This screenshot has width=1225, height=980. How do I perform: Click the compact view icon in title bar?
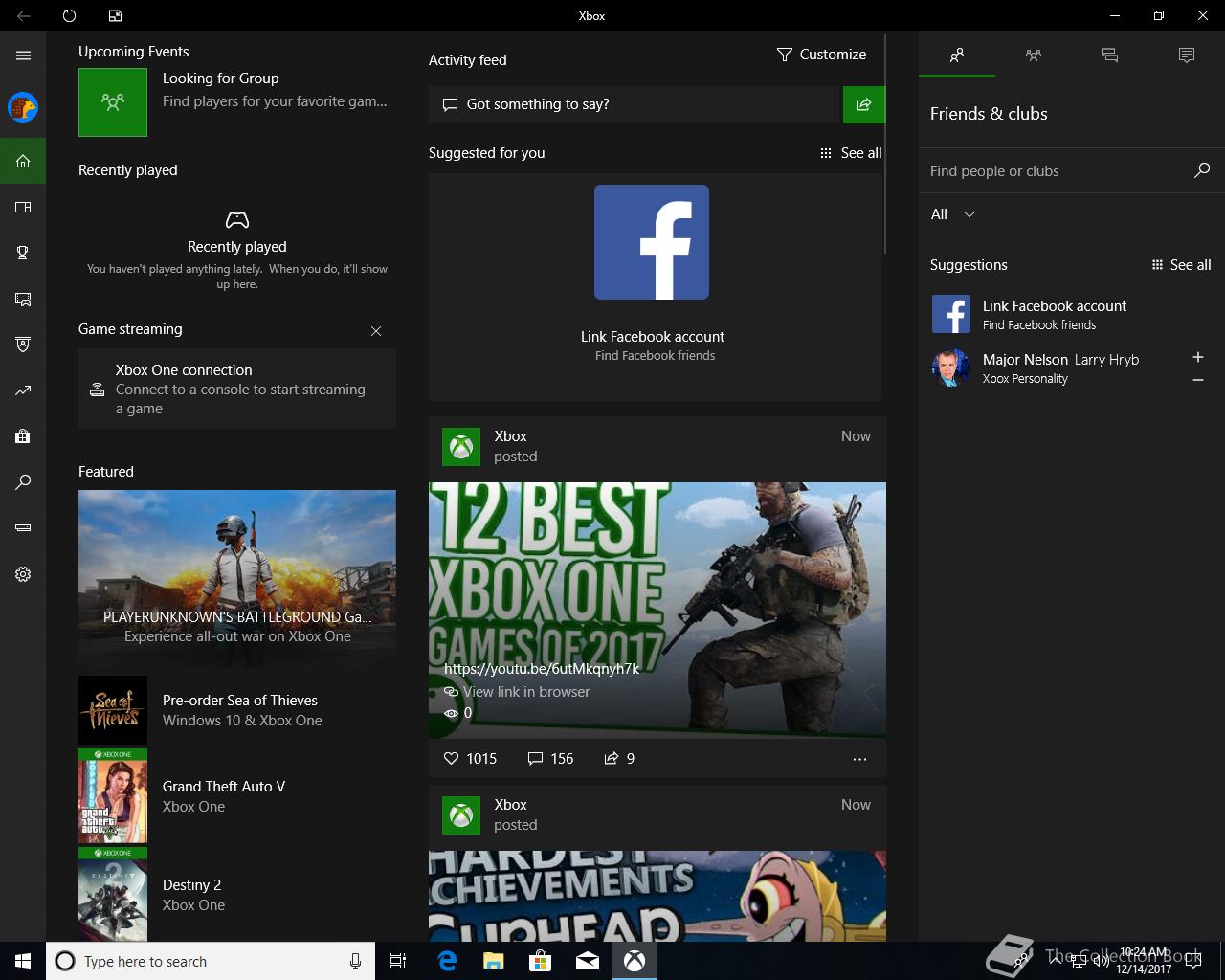point(115,15)
